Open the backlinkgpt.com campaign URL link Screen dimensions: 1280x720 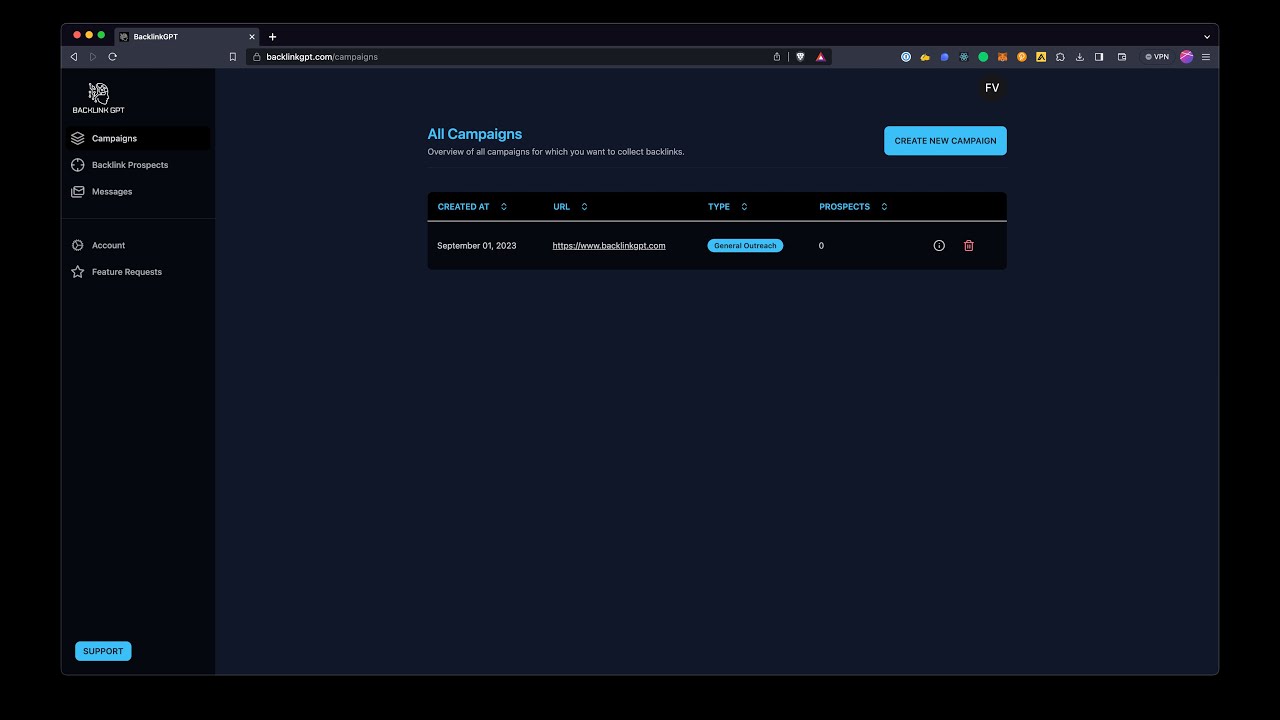608,245
